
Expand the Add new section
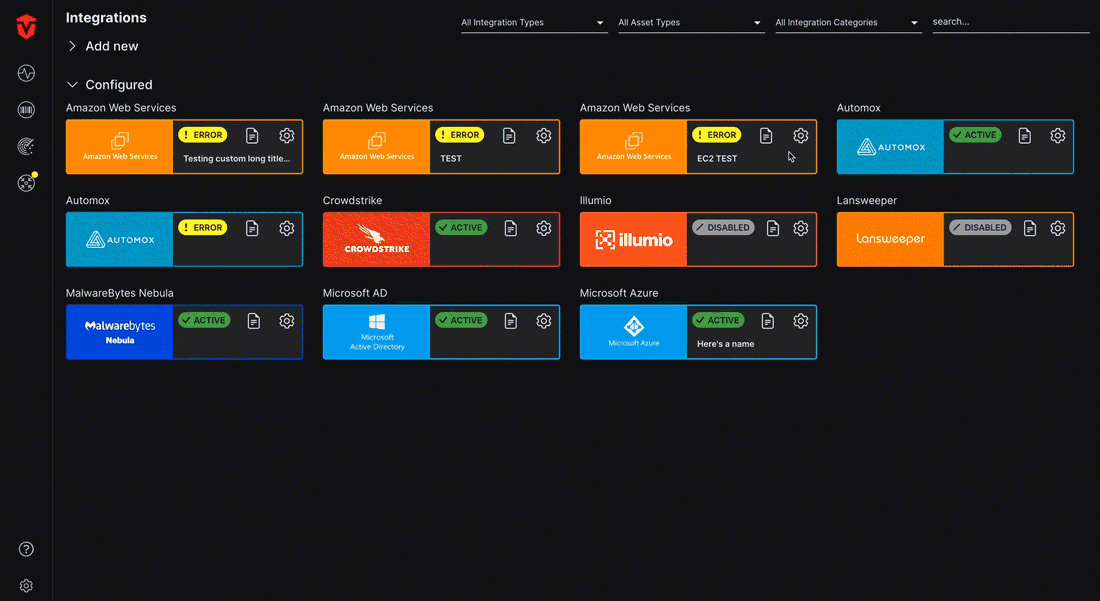point(103,46)
